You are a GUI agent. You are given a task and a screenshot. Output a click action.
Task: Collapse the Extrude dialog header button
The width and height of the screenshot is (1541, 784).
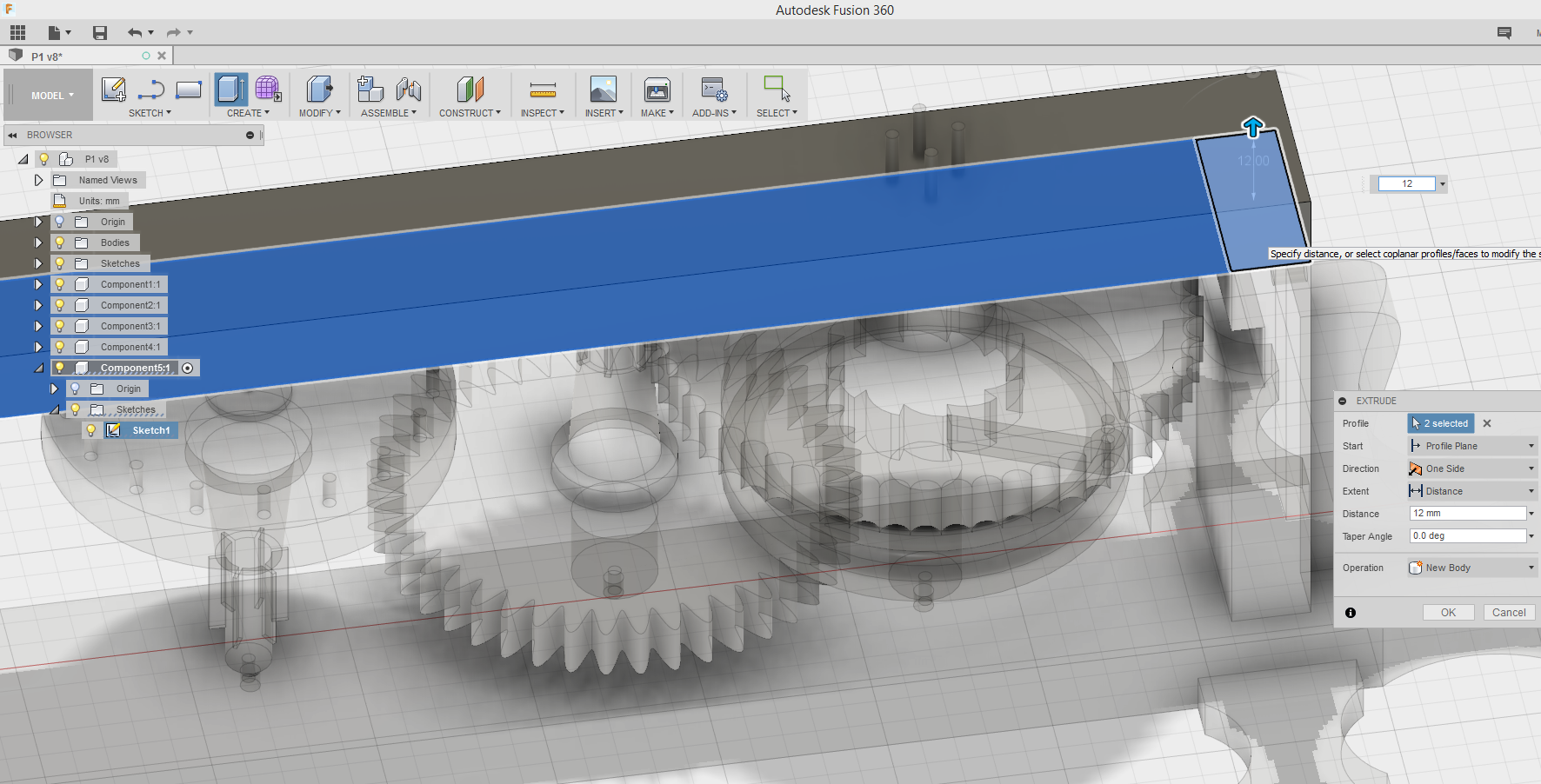pyautogui.click(x=1343, y=401)
